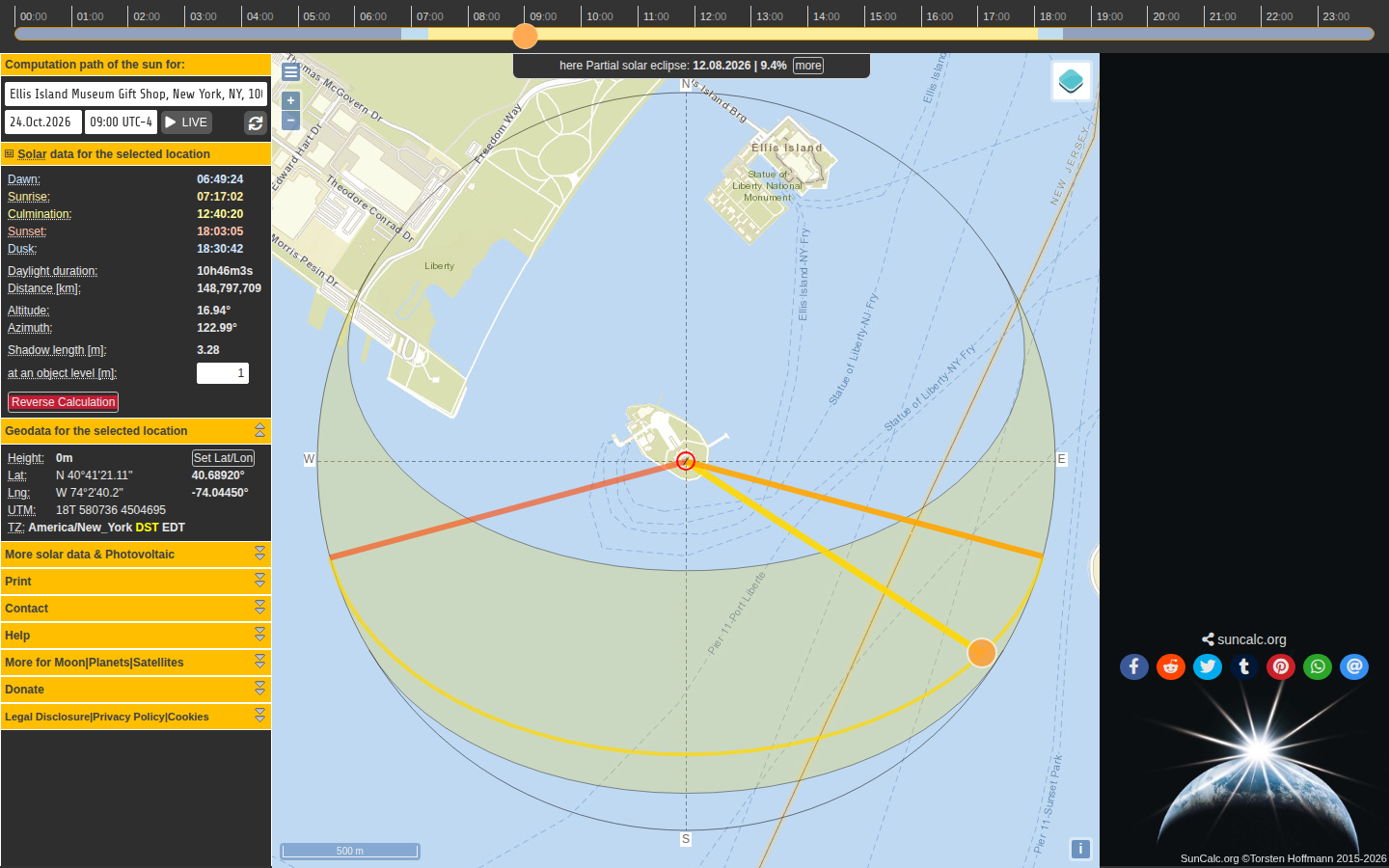Edit the location search field
This screenshot has width=1389, height=868.
(x=135, y=94)
